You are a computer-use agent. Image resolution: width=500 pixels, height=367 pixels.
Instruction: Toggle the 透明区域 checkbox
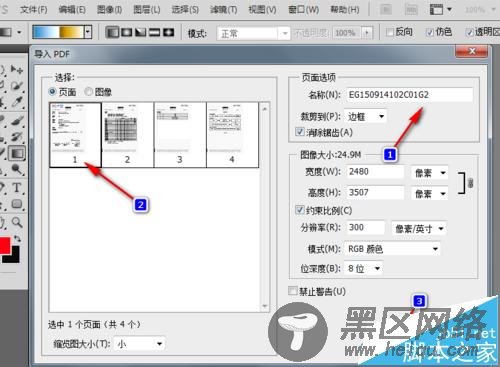tap(469, 32)
